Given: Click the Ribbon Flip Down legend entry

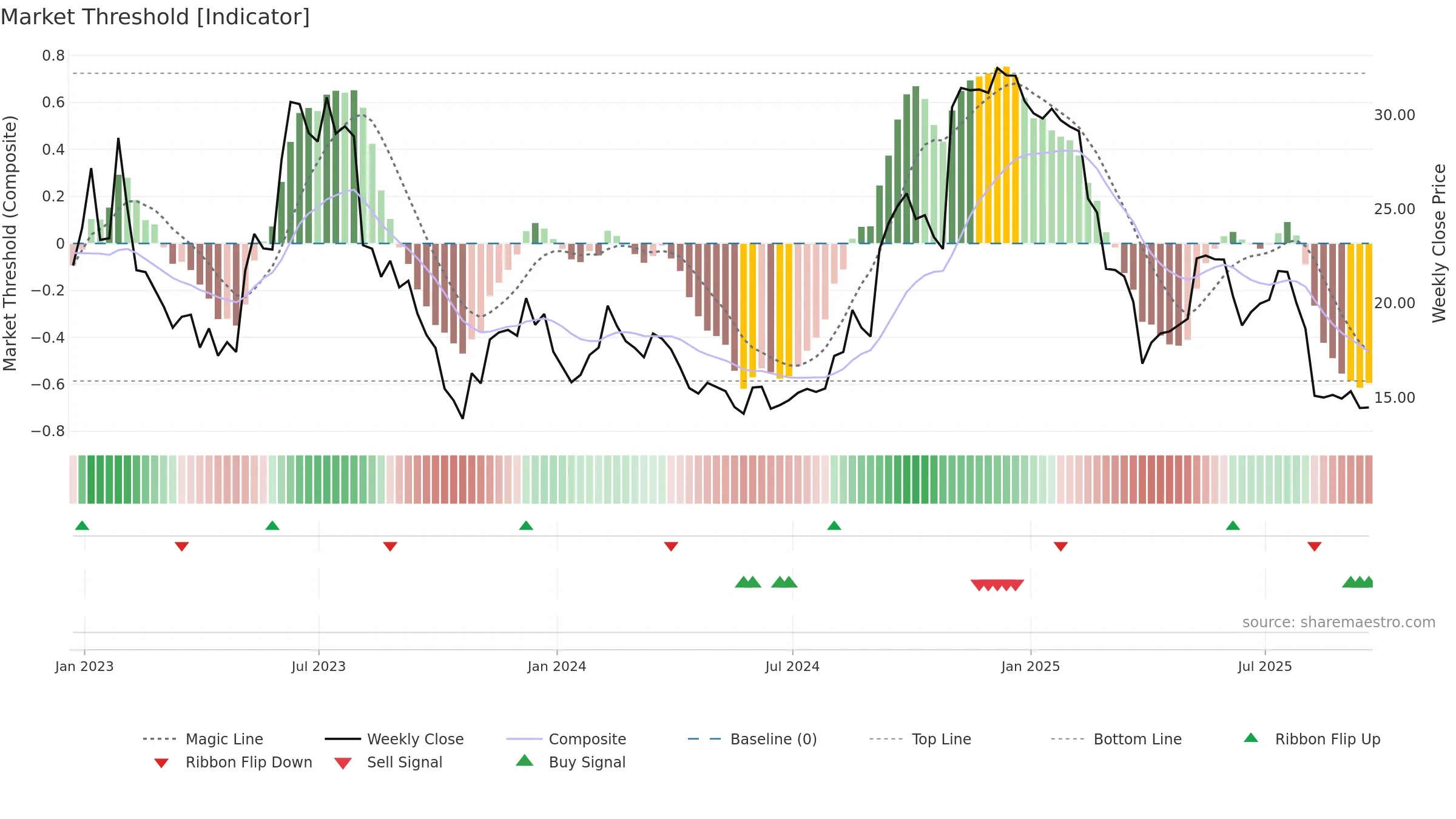Looking at the screenshot, I should 232,762.
